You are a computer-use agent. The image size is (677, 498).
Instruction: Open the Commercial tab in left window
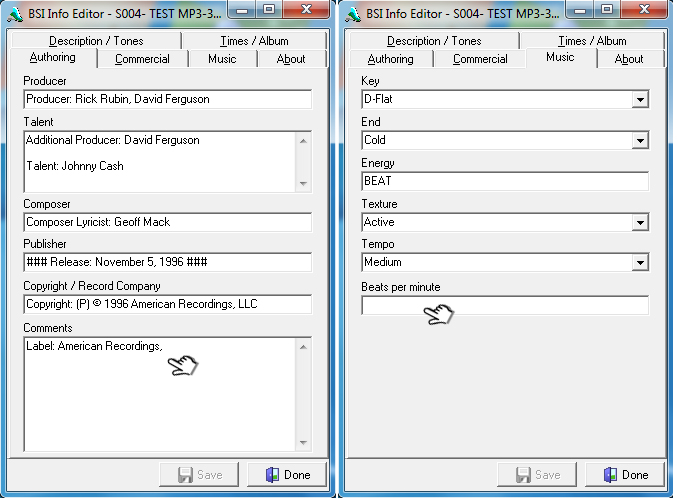(x=142, y=59)
